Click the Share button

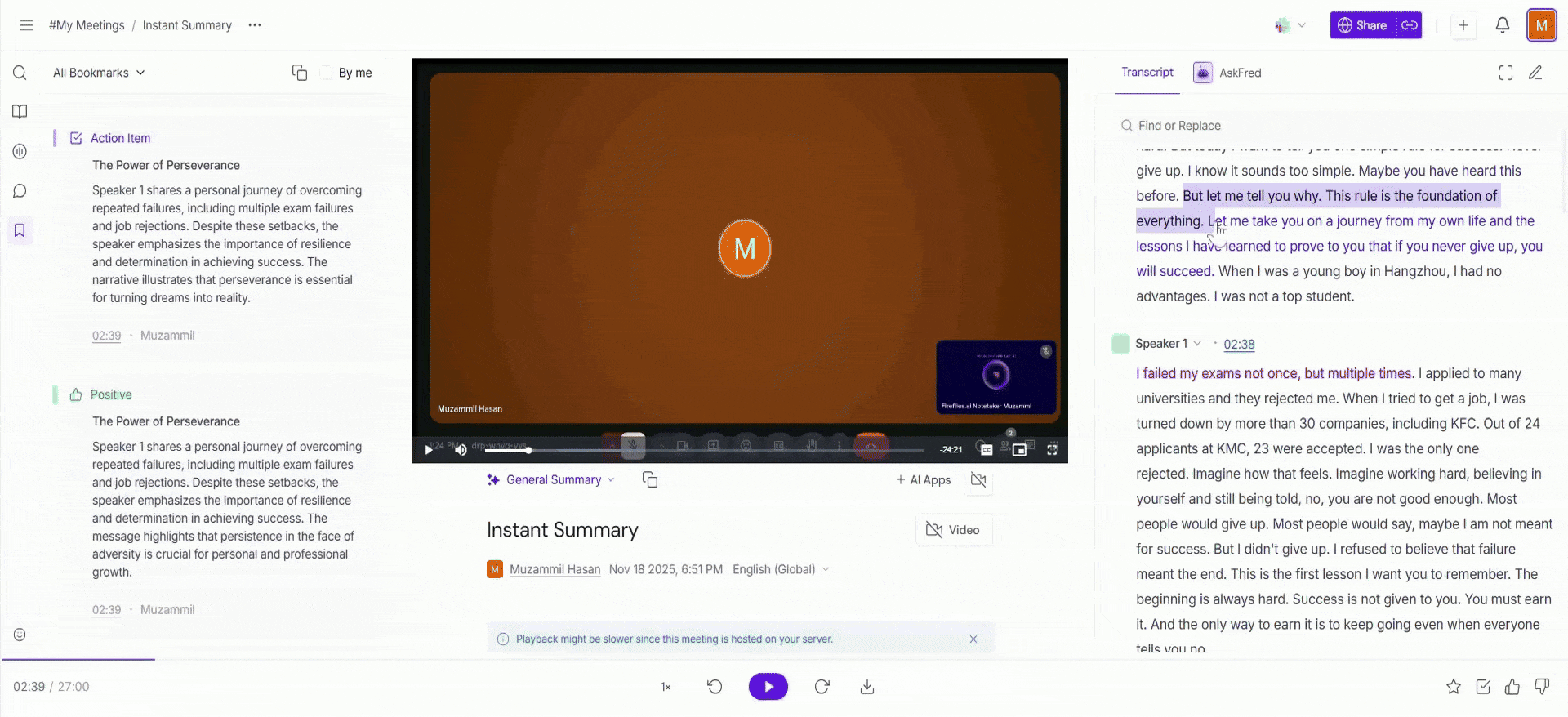pos(1363,25)
